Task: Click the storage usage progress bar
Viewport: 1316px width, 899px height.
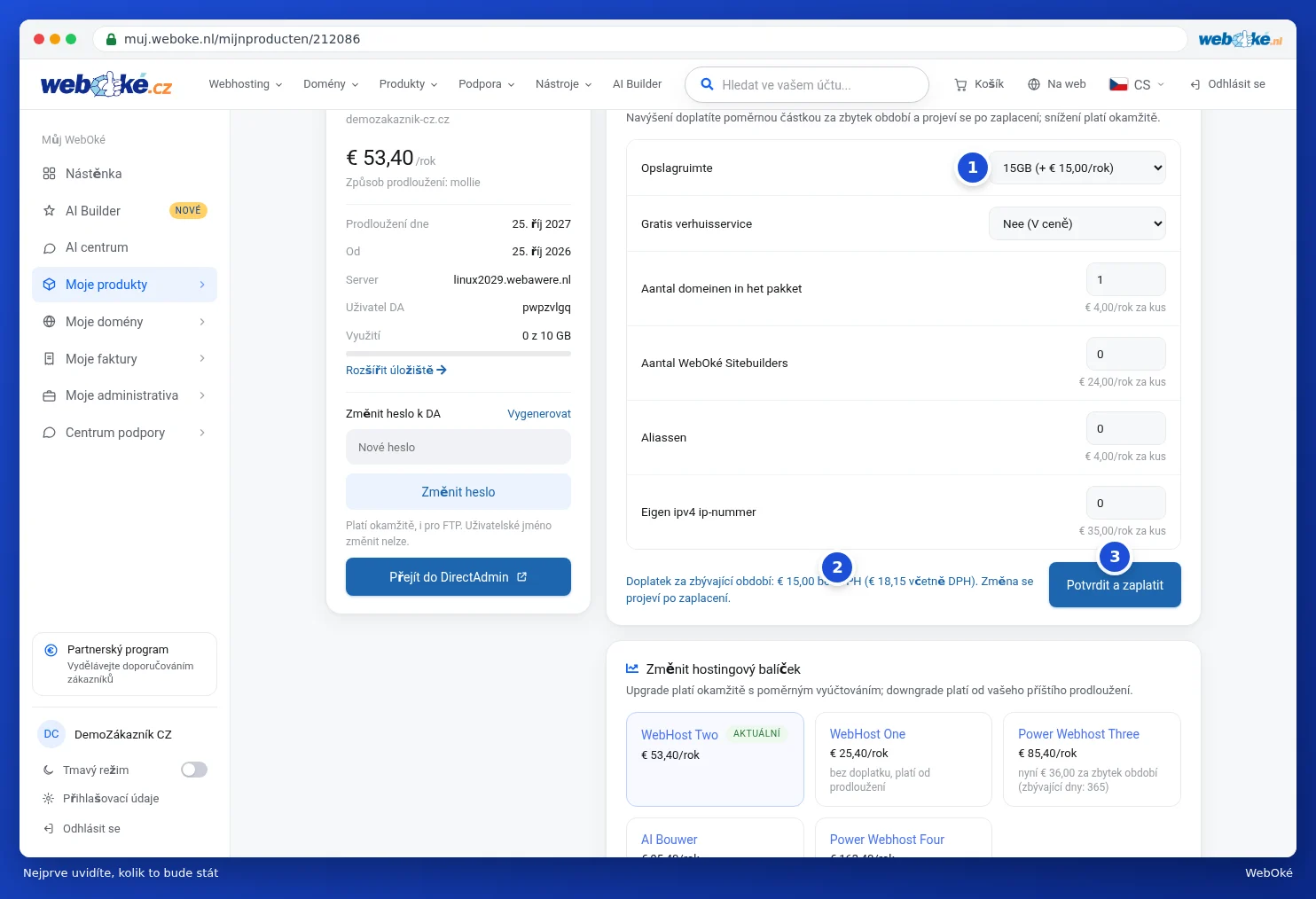Action: click(458, 354)
